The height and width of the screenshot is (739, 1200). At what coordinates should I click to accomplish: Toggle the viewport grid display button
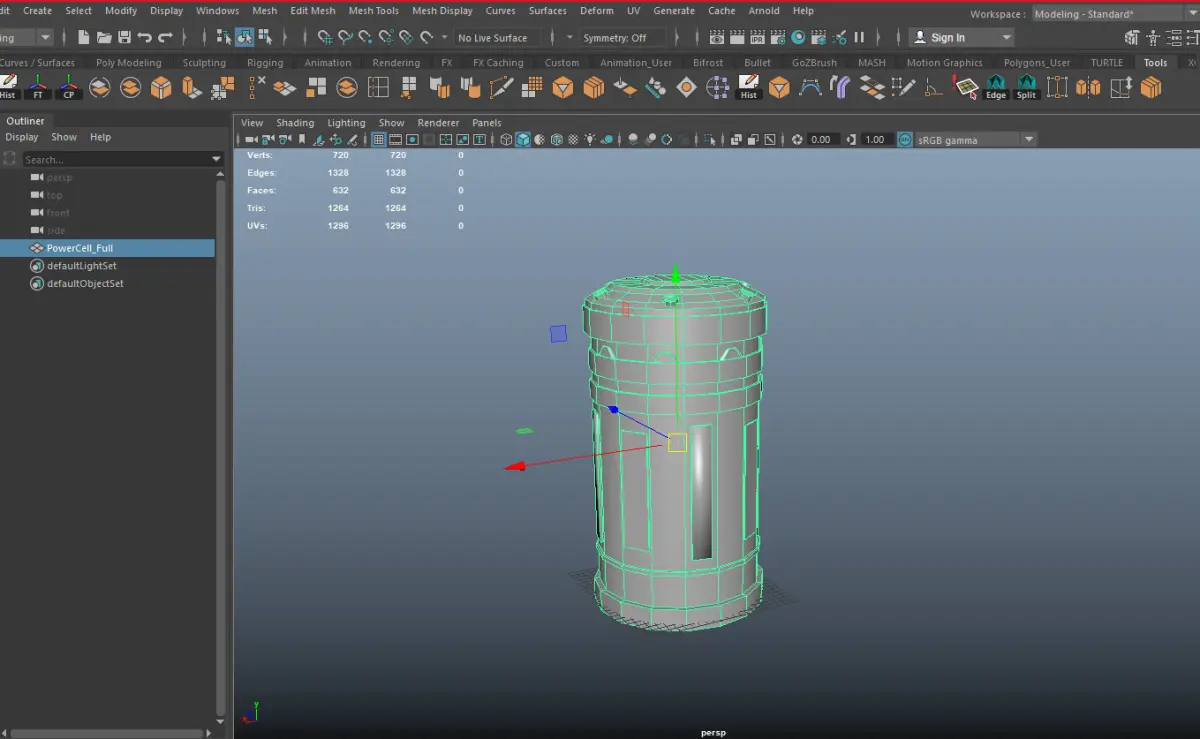[379, 140]
